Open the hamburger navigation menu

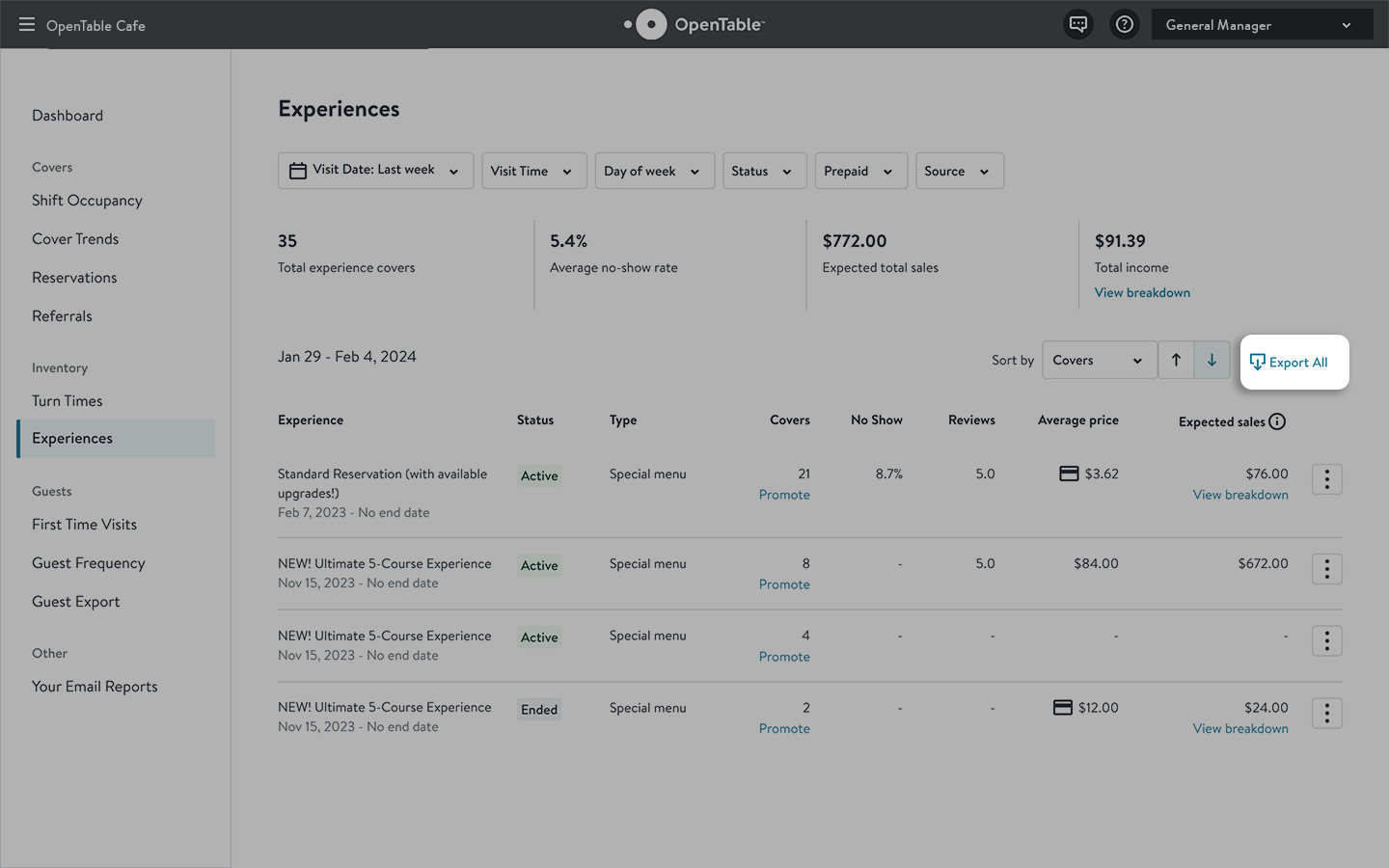pos(26,24)
